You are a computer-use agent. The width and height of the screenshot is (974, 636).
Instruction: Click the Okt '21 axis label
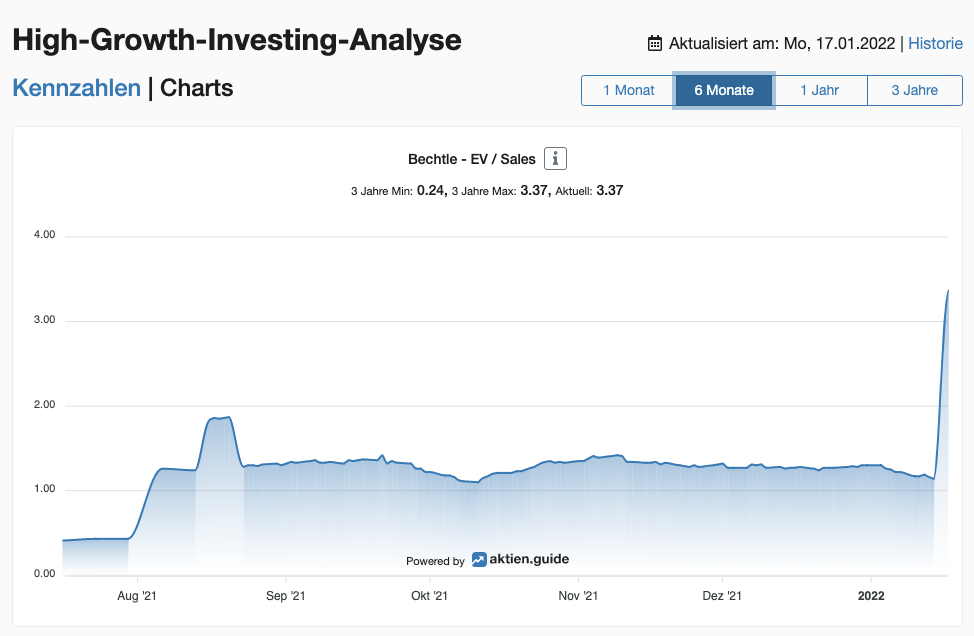coord(431,596)
